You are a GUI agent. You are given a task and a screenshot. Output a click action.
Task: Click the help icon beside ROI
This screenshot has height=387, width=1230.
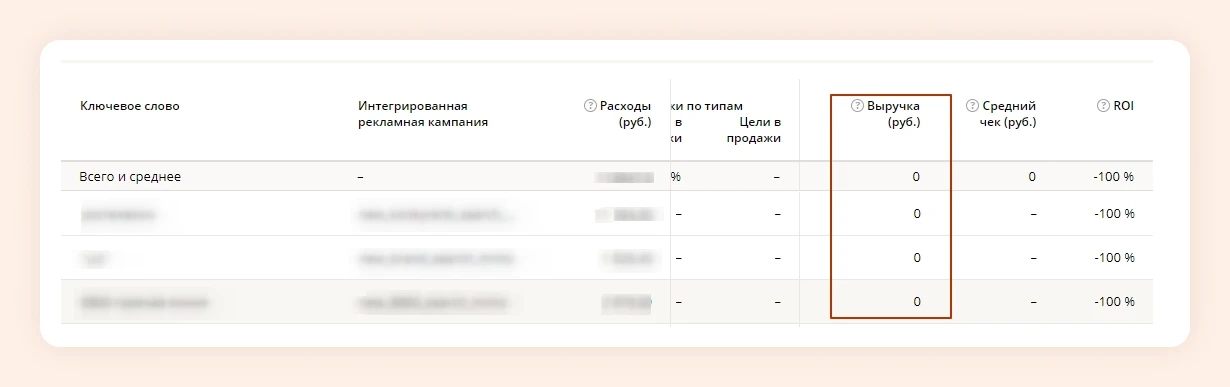click(1103, 106)
